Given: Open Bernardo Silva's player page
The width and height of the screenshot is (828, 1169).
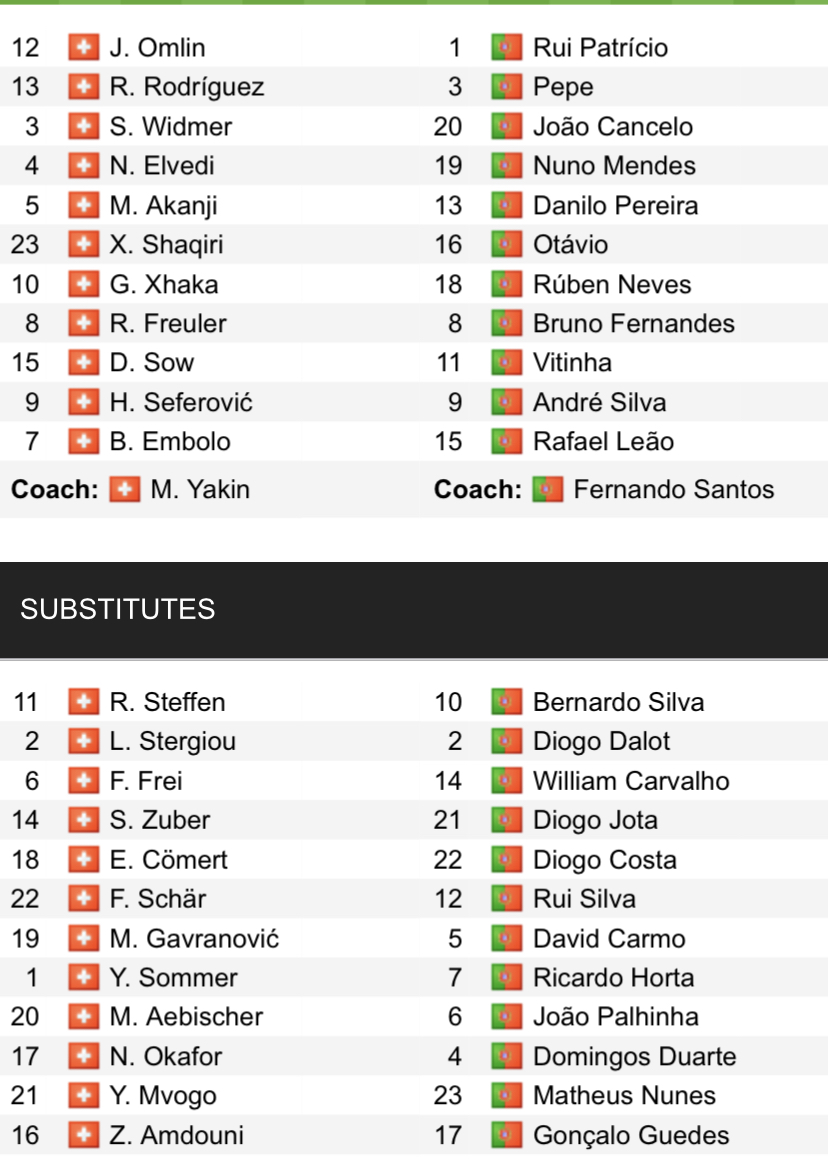Looking at the screenshot, I should point(618,702).
